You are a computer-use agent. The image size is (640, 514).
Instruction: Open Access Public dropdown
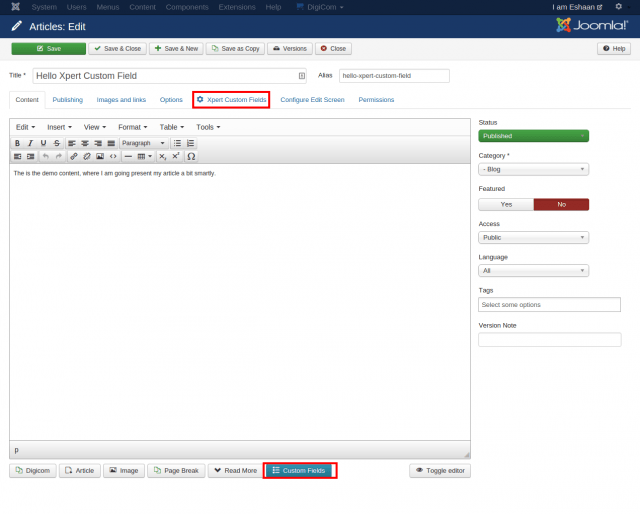click(533, 237)
